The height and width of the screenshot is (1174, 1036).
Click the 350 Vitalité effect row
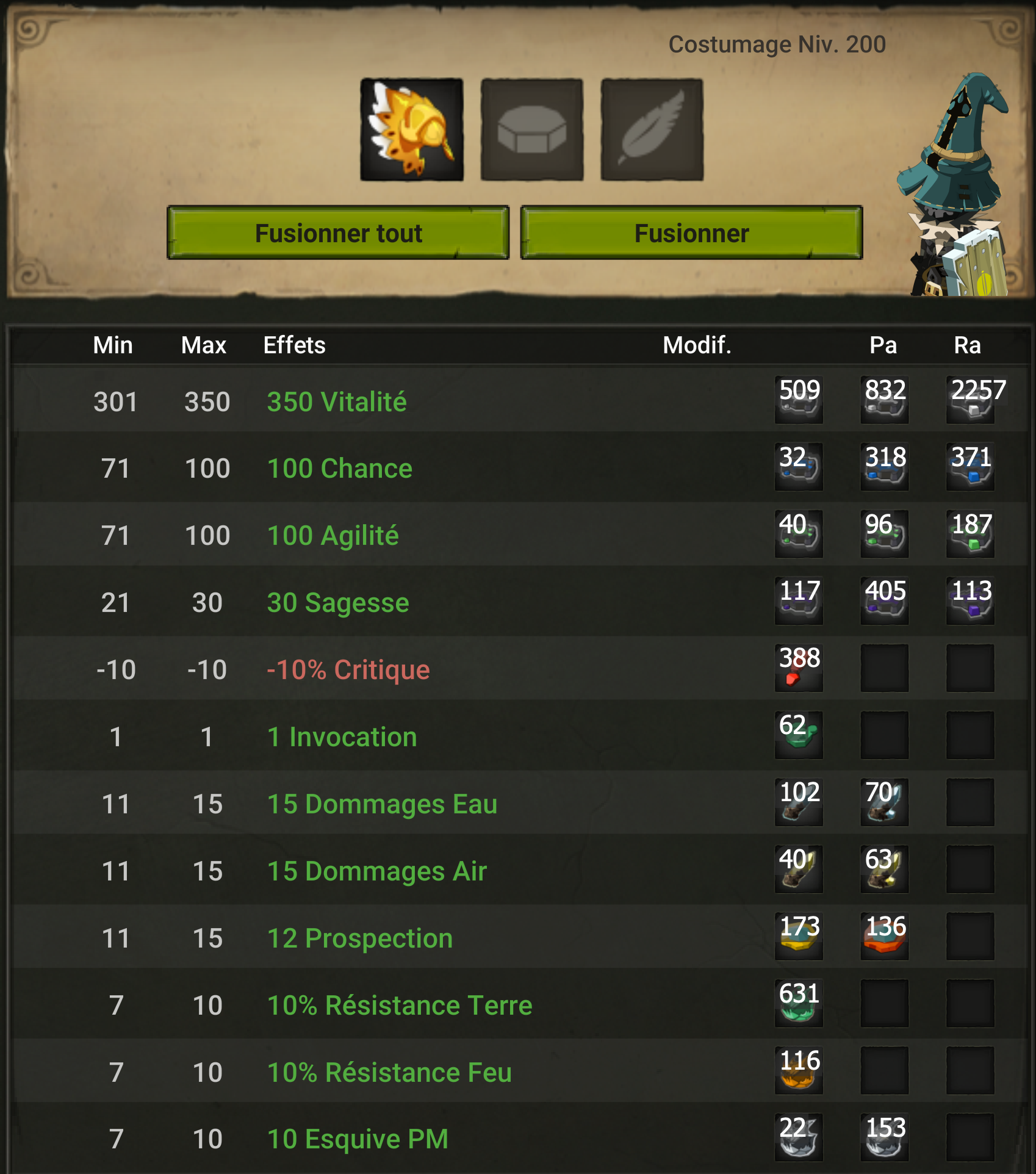coord(520,400)
